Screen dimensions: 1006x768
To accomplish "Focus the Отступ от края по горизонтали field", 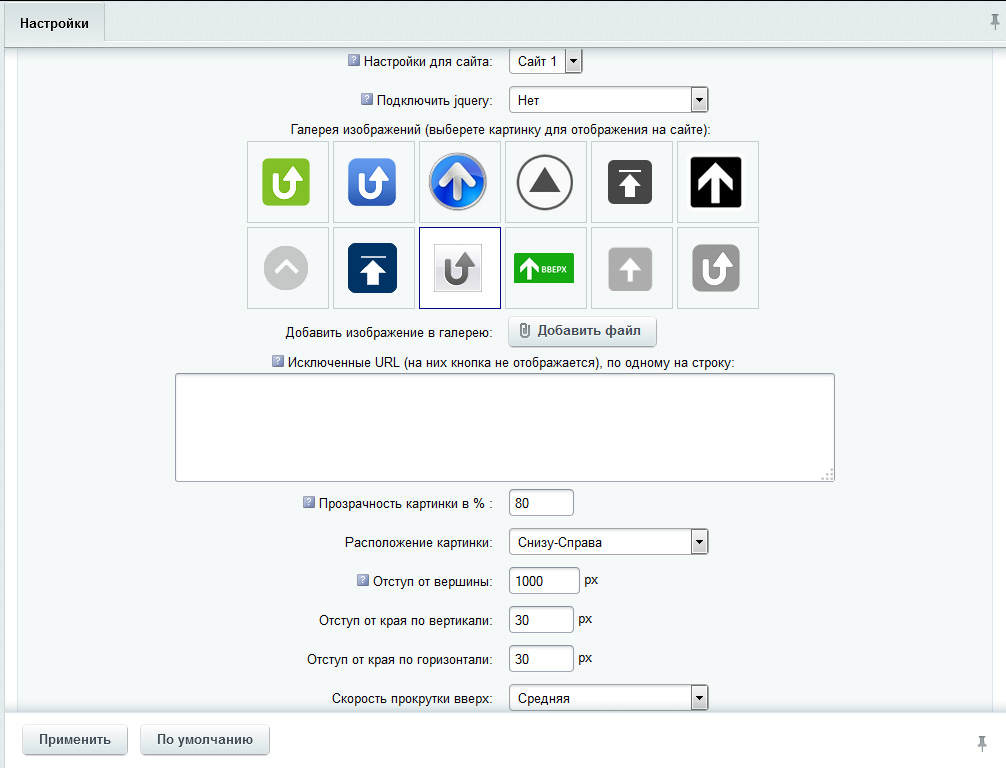I will [x=541, y=659].
